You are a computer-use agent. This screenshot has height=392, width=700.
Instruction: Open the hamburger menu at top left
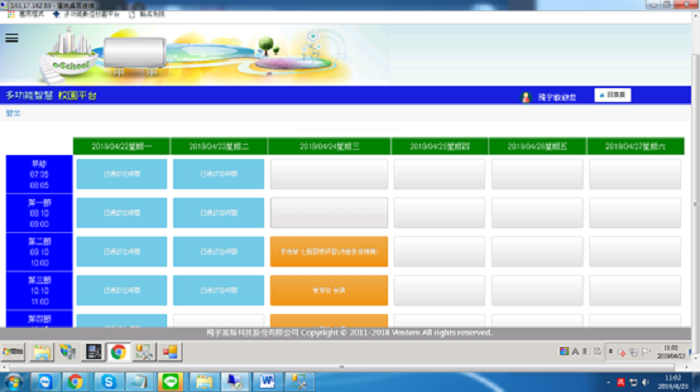(12, 38)
